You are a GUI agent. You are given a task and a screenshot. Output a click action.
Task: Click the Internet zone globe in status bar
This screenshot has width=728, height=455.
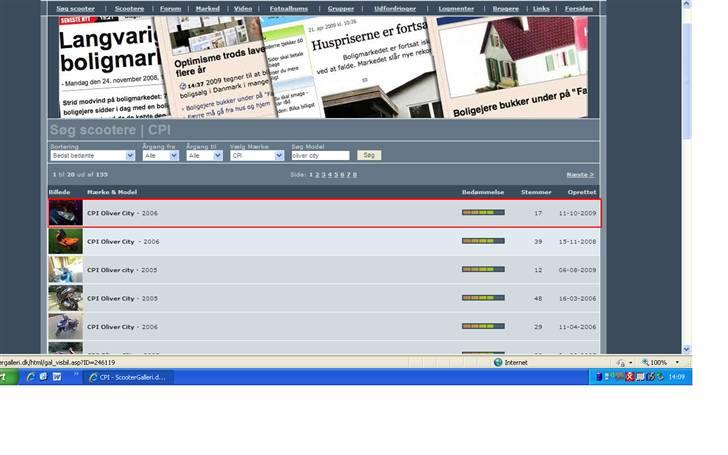pyautogui.click(x=498, y=362)
